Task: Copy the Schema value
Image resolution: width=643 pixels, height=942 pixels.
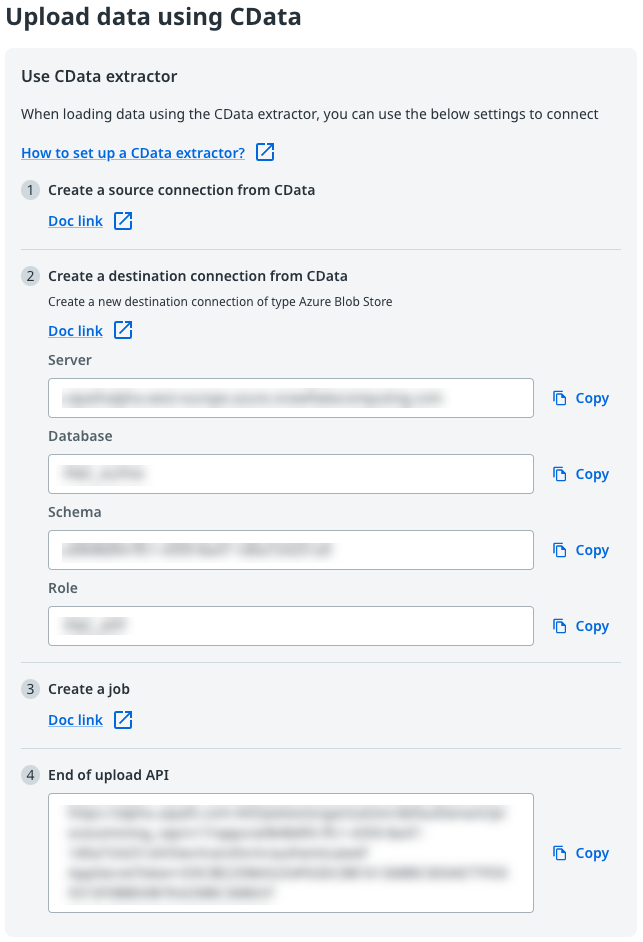Action: pyautogui.click(x=580, y=550)
